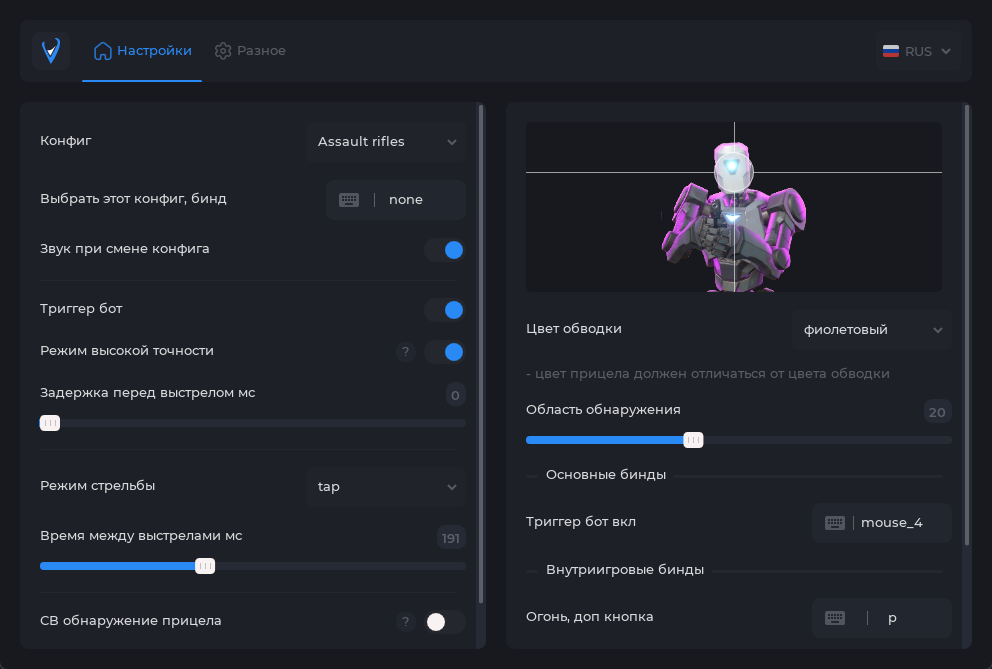Switch to the Разное tab
992x669 pixels.
click(250, 51)
